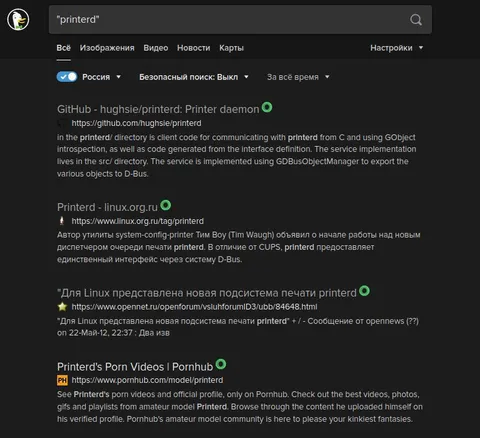Click the https://github.com/hughsie/printerd URL
This screenshot has height=438, width=480.
136,123
